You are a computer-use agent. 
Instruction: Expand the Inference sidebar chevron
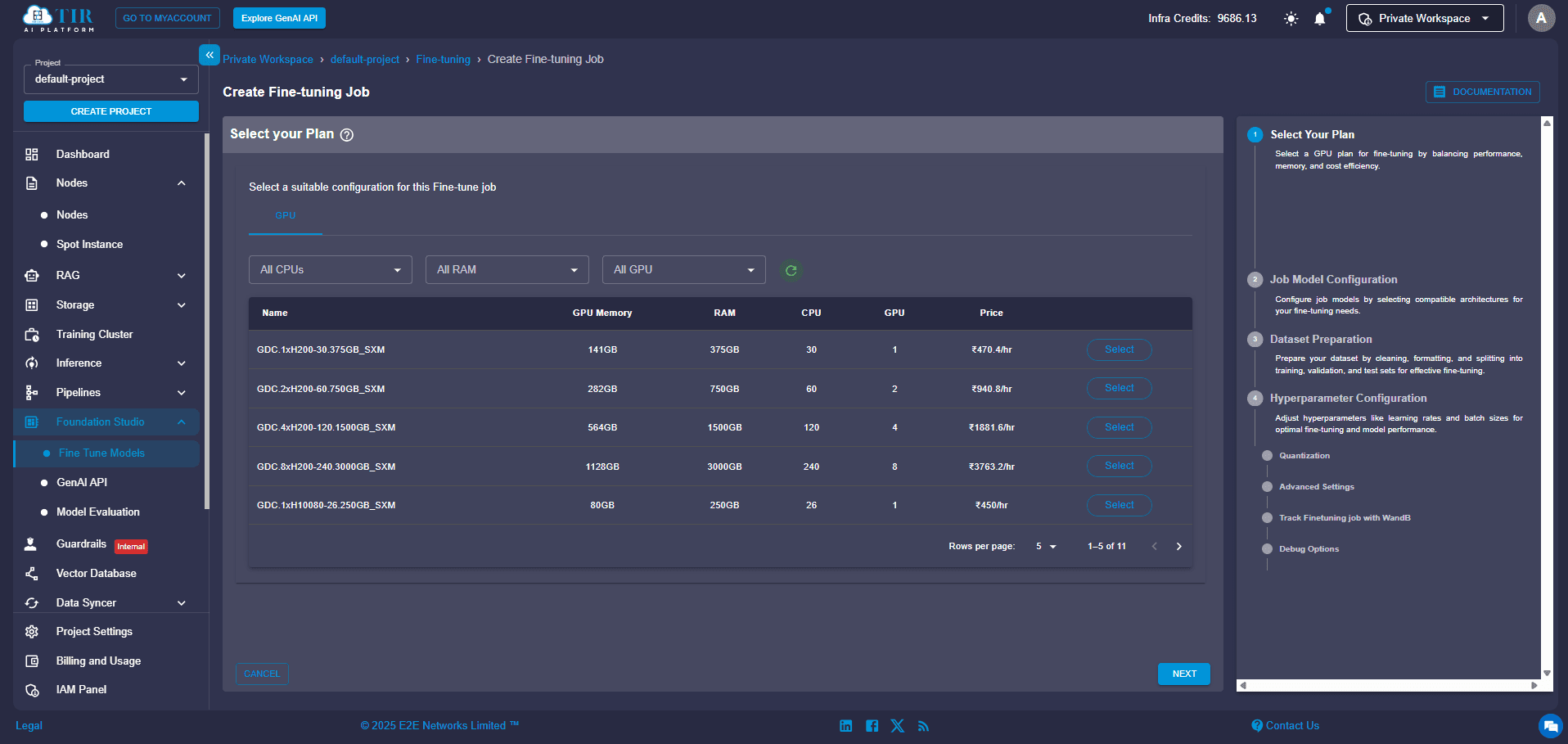(182, 363)
